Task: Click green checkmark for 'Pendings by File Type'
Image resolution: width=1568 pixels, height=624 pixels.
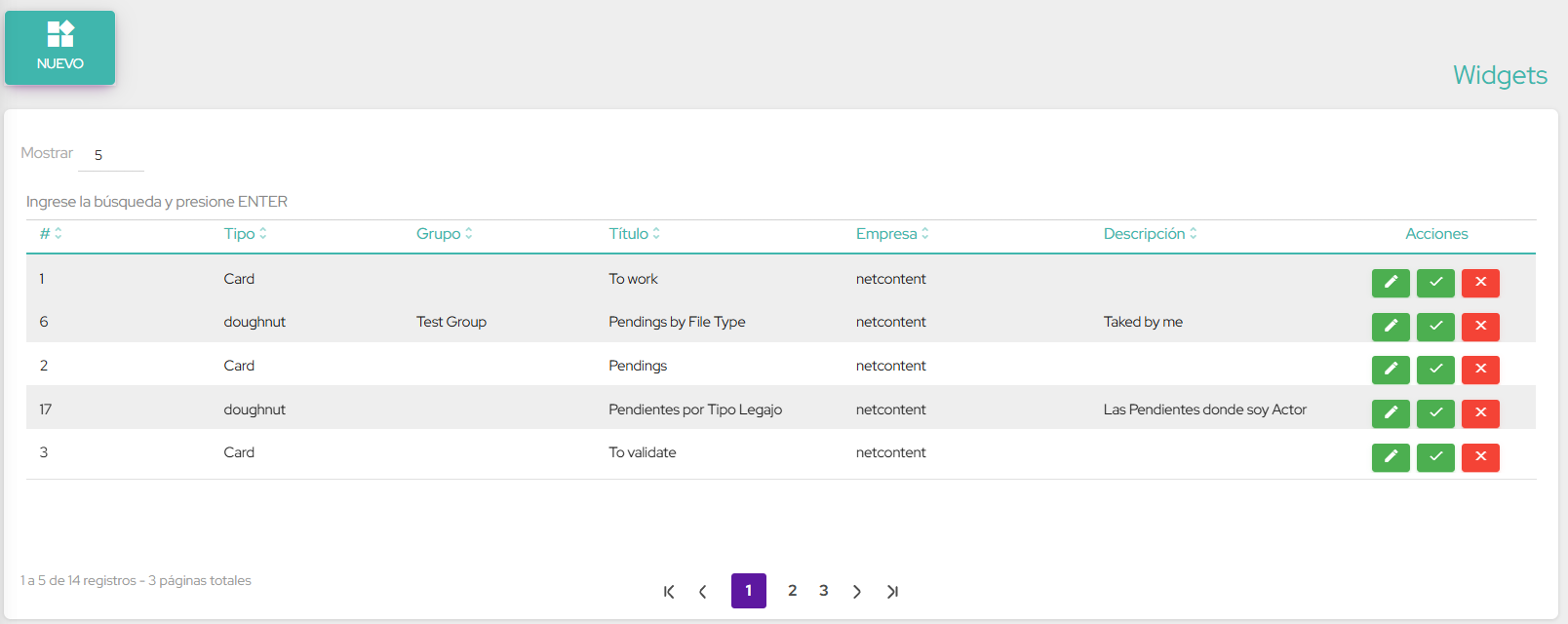Action: (1435, 327)
